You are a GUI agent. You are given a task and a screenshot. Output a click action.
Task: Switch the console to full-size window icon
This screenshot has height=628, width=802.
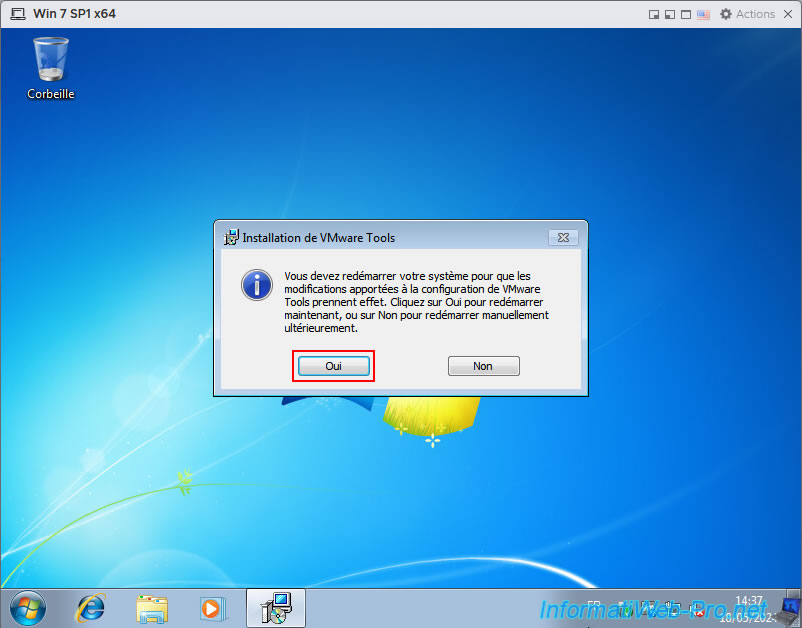686,14
